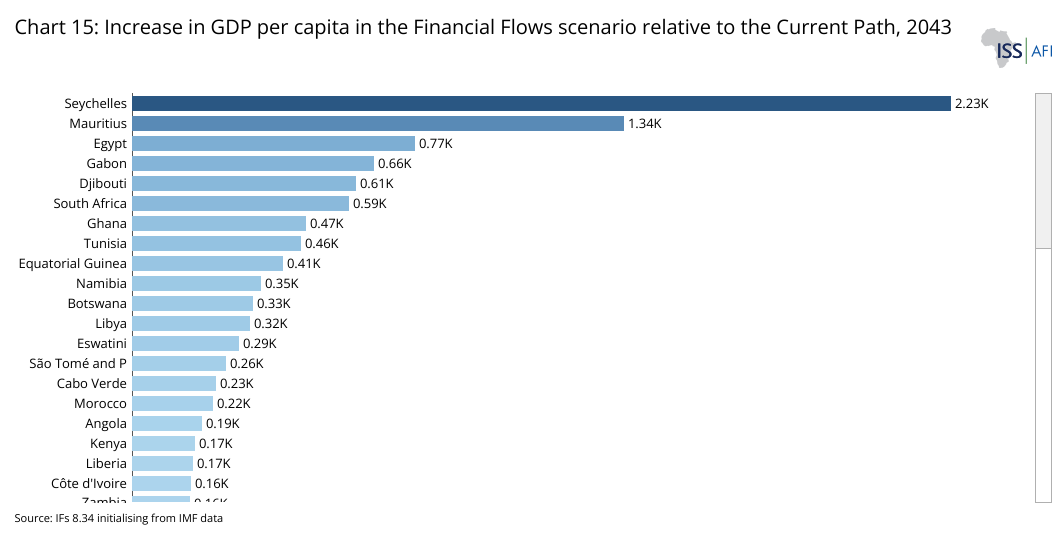Click the Morocco 0.22K value label

(x=233, y=403)
